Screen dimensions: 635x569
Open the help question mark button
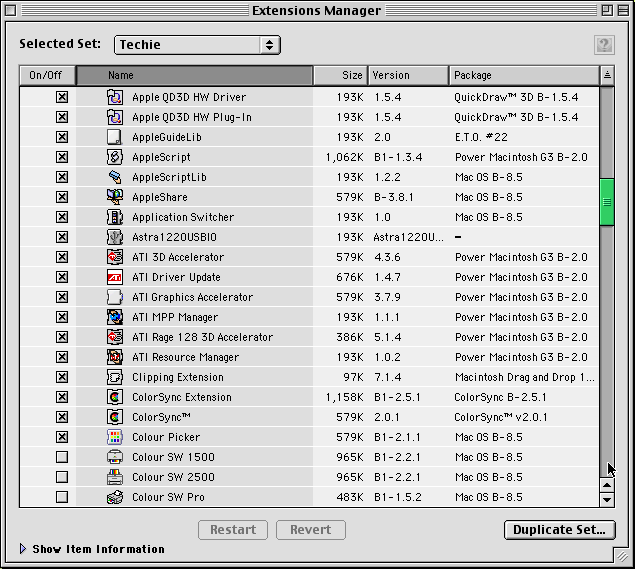(604, 45)
